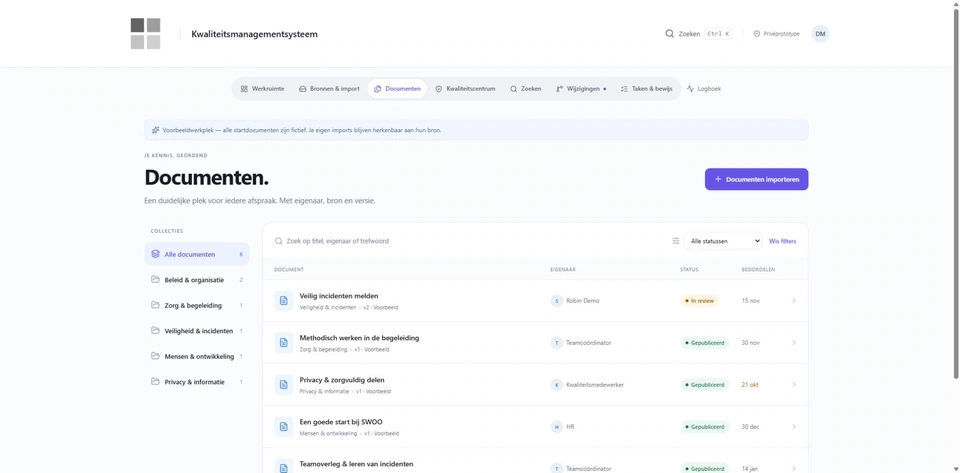960x473 pixels.
Task: Open the Veilig incidenten melden document
Action: coord(339,296)
